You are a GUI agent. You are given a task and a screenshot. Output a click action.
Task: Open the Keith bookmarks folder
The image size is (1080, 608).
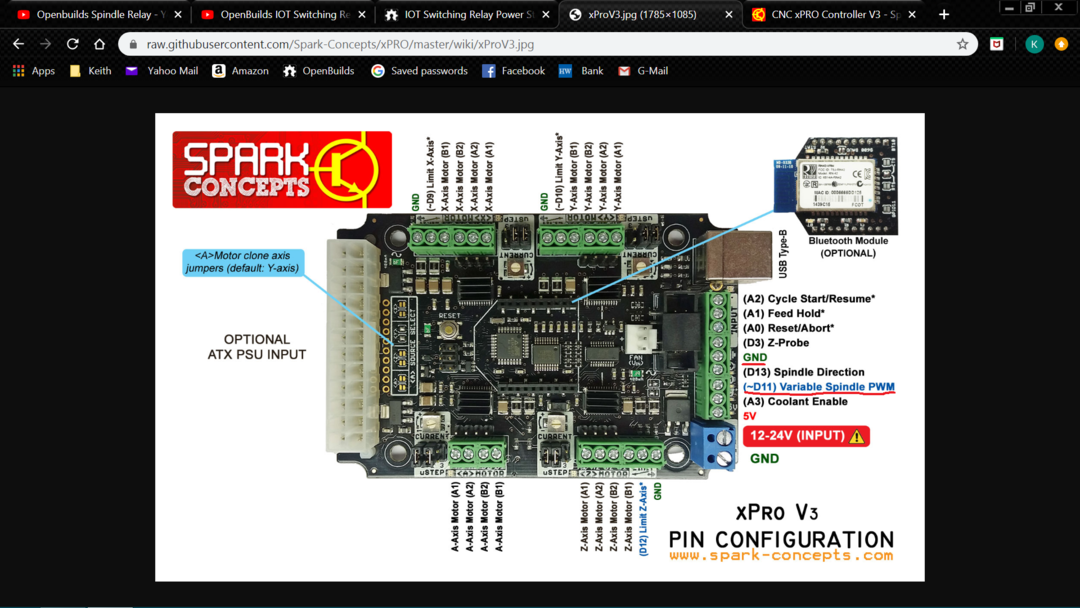90,71
